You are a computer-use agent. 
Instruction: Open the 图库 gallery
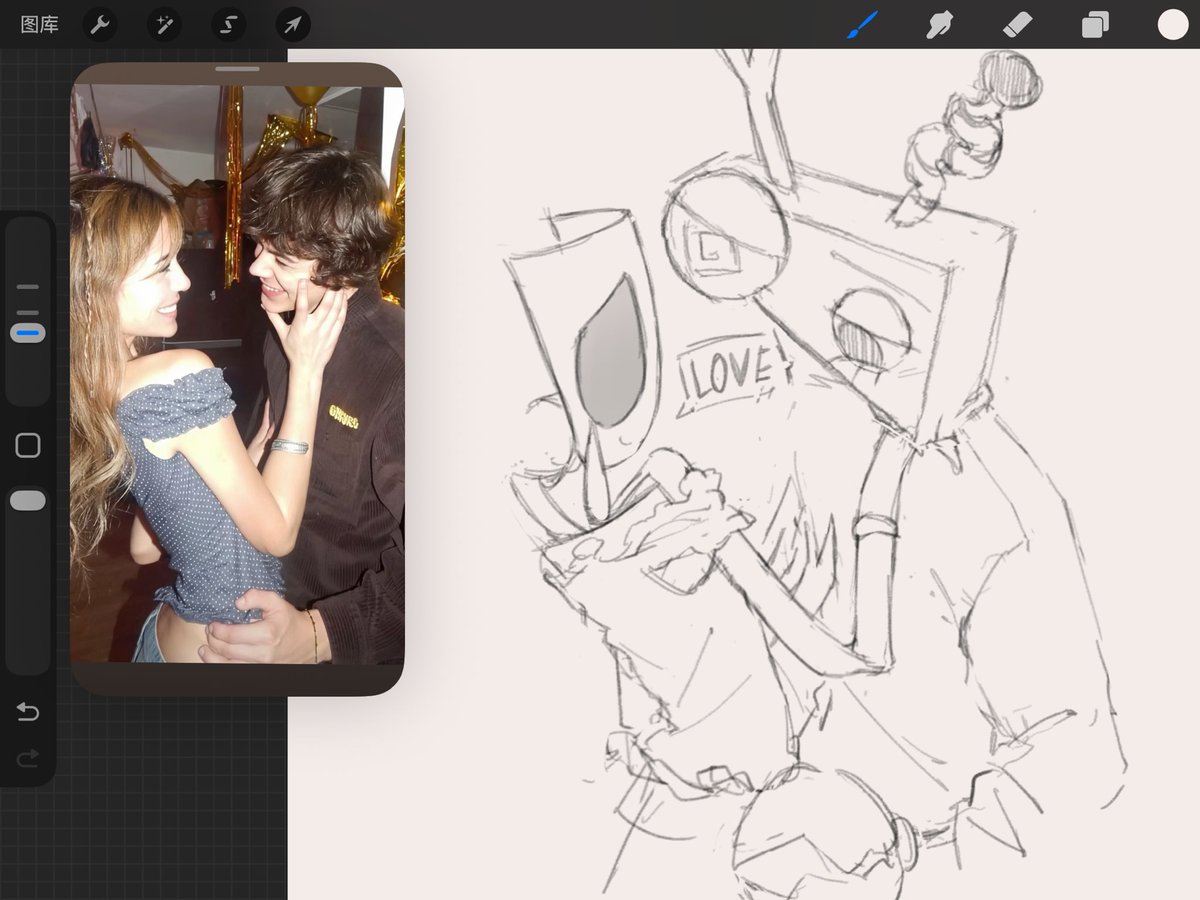40,24
